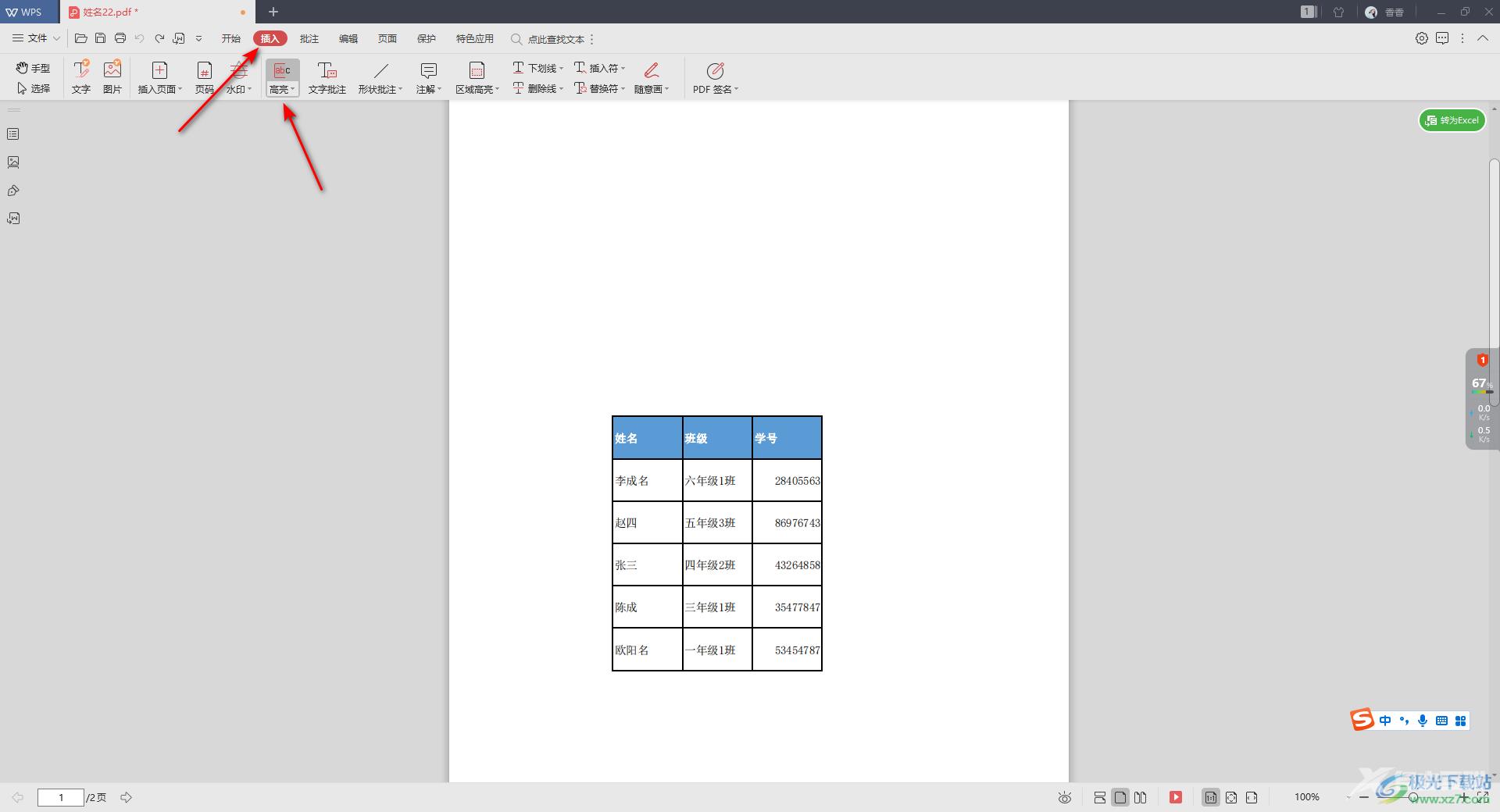Open the annotations panel in left sidebar
This screenshot has width=1500, height=812.
pos(13,191)
